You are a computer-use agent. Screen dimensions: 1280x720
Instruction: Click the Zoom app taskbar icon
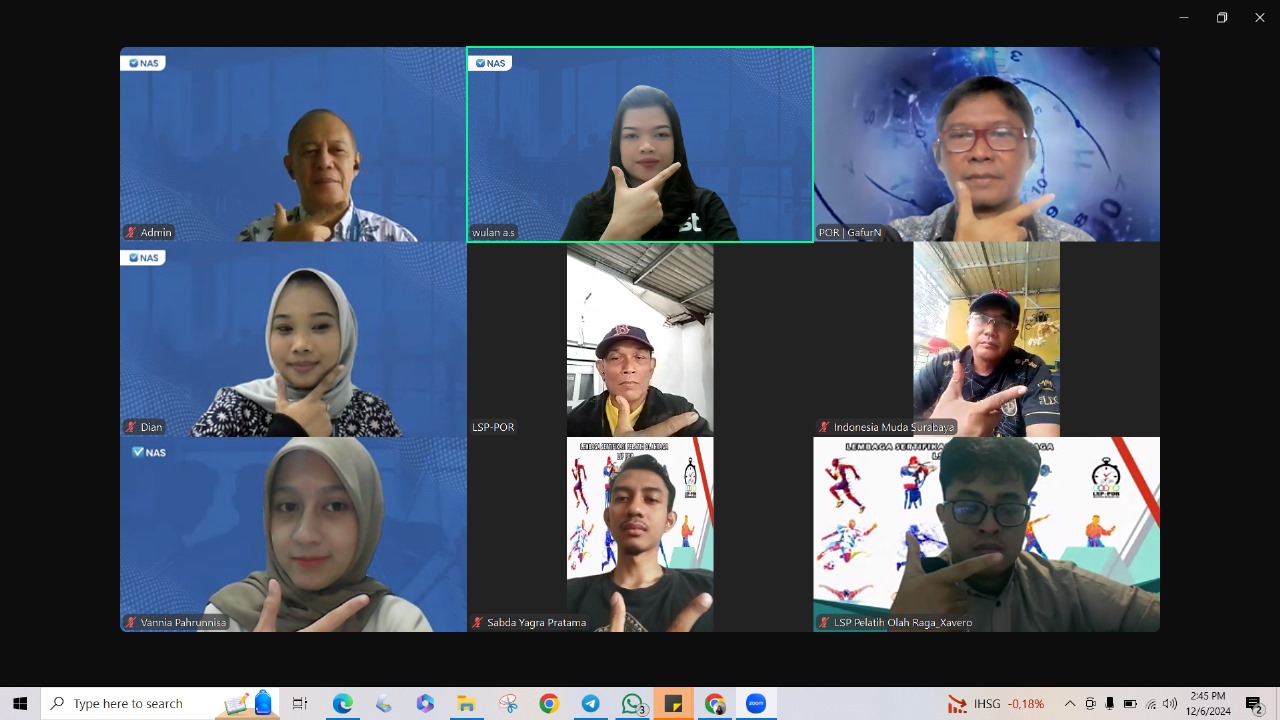[x=756, y=704]
